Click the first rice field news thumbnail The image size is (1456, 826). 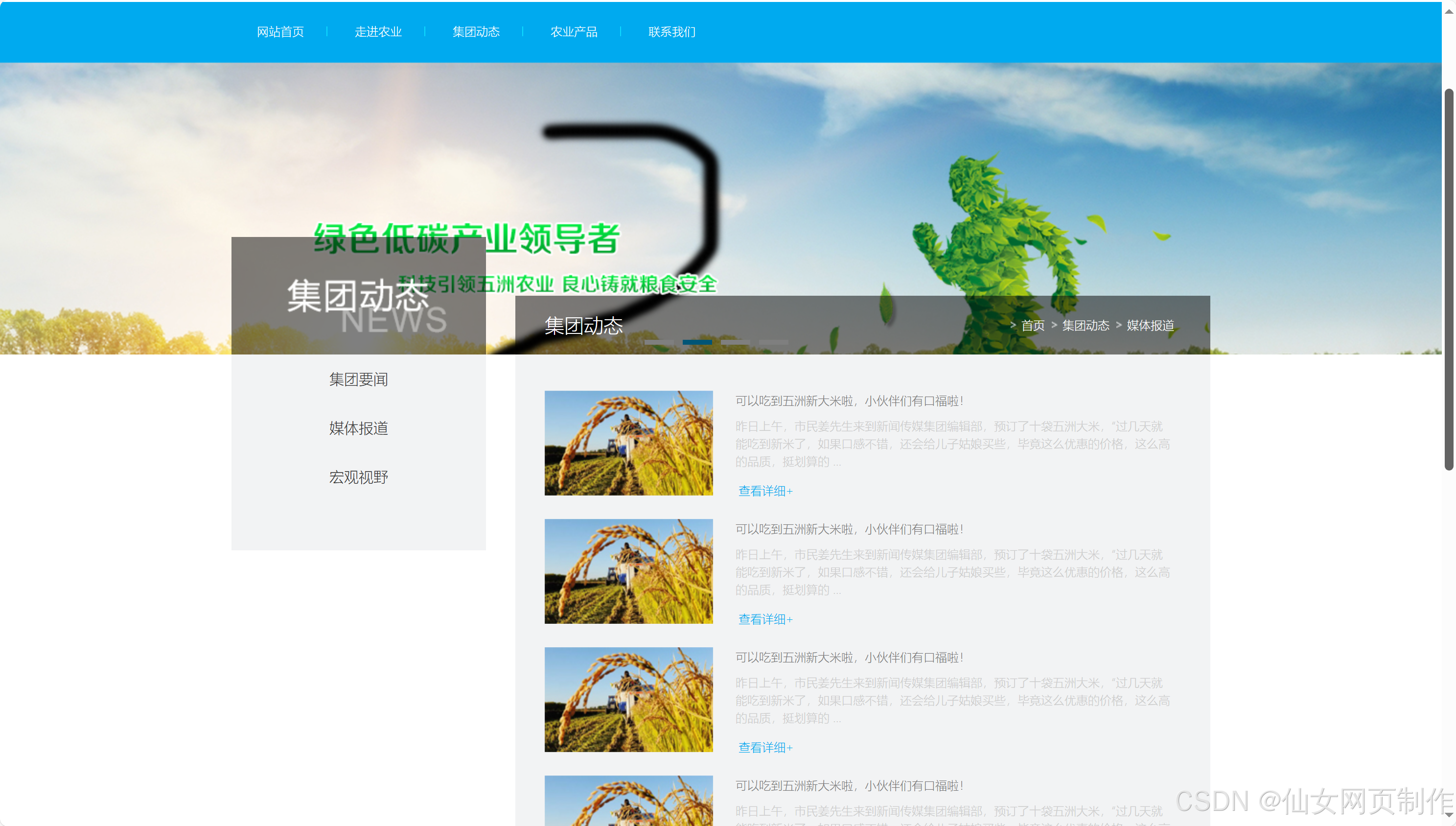[628, 443]
